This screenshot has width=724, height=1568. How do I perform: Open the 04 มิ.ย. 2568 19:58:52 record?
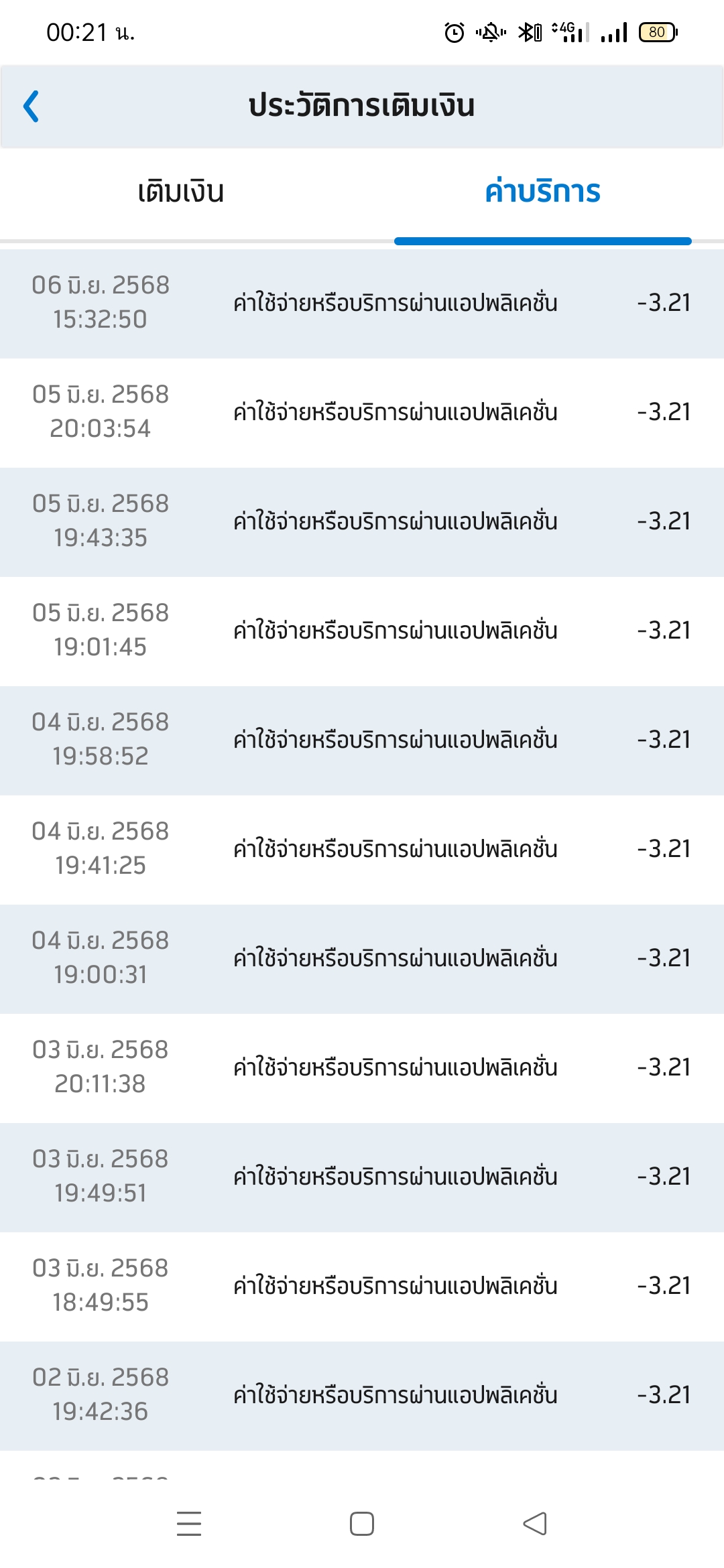point(362,740)
